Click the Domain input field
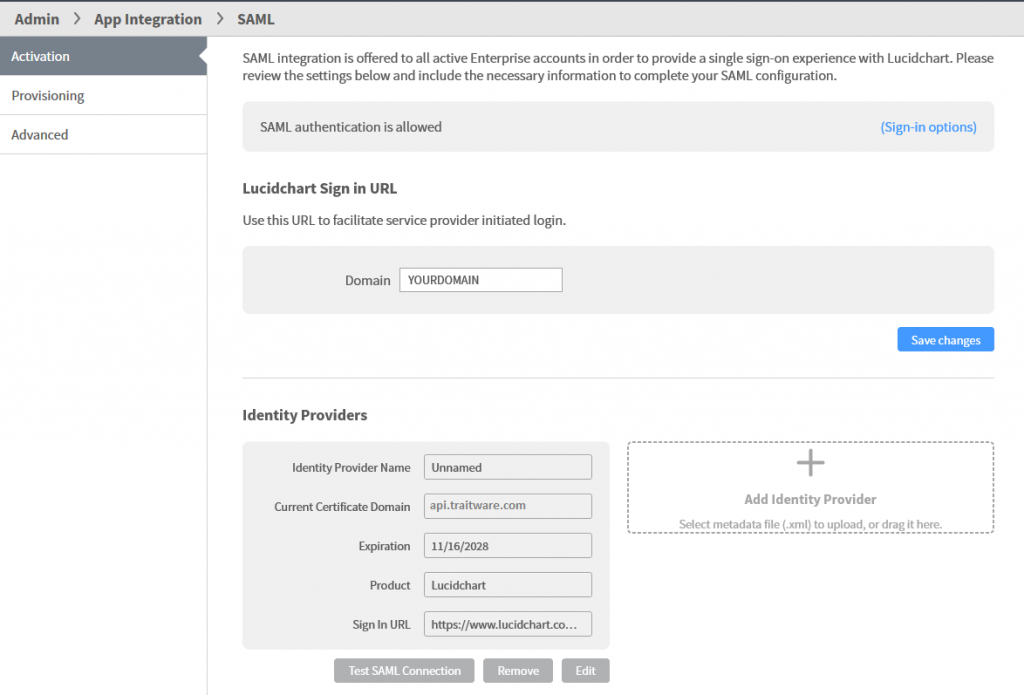This screenshot has width=1024, height=695. (x=481, y=280)
